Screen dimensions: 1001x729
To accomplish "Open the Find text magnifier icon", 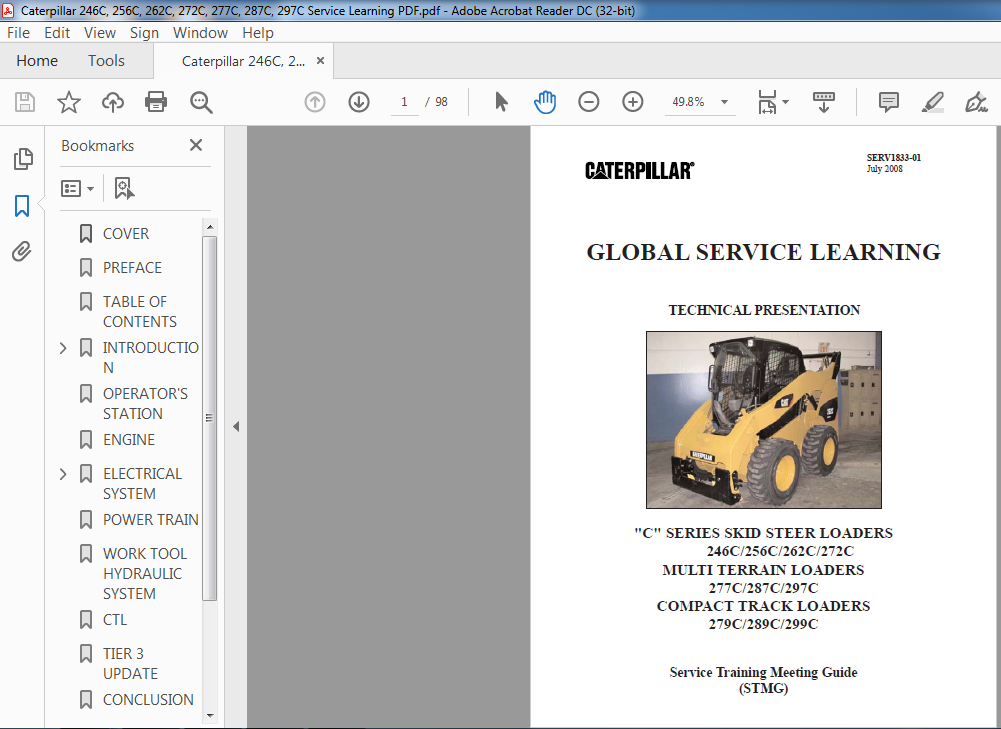I will point(201,102).
